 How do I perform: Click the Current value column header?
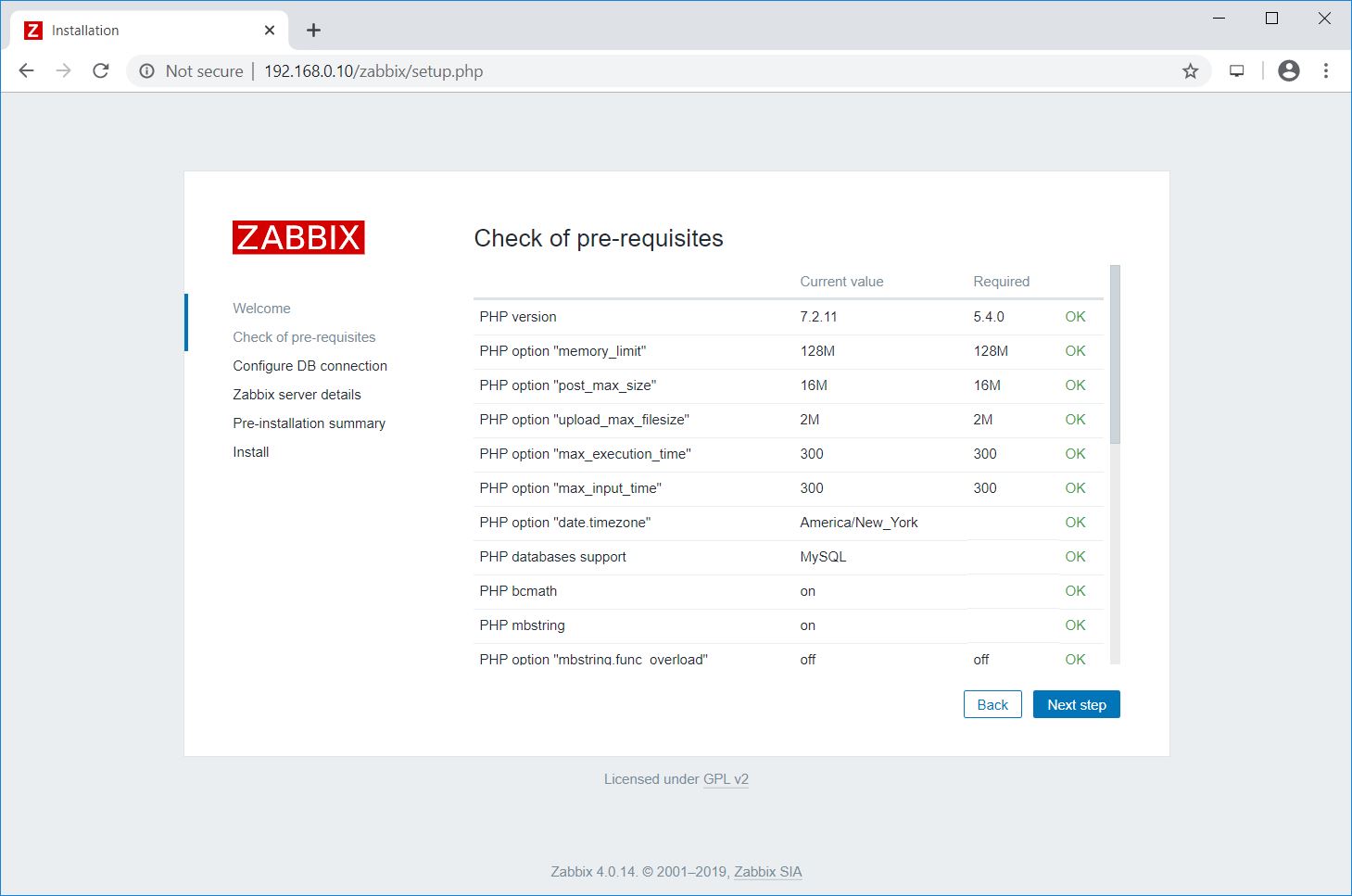click(841, 282)
